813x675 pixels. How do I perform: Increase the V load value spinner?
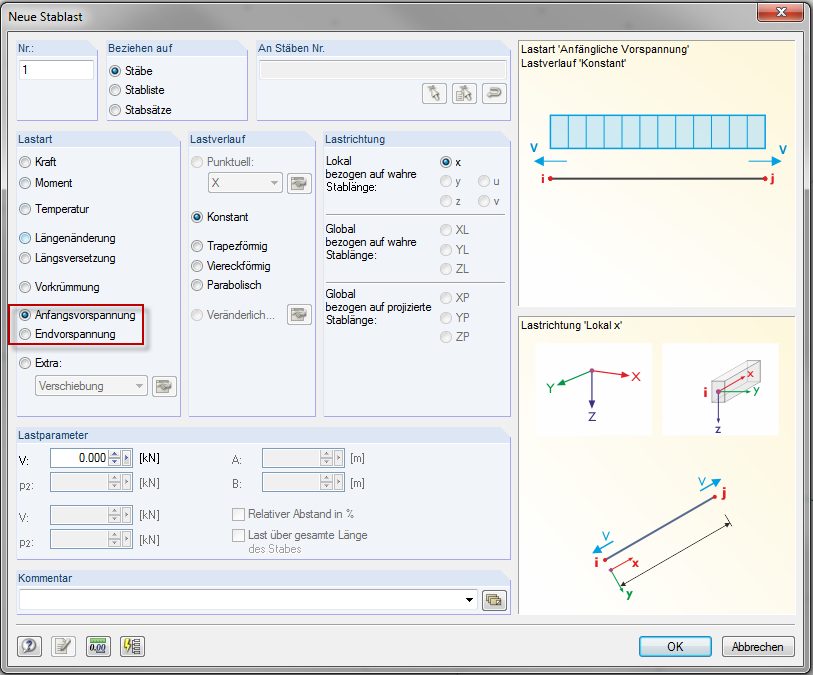click(115, 454)
